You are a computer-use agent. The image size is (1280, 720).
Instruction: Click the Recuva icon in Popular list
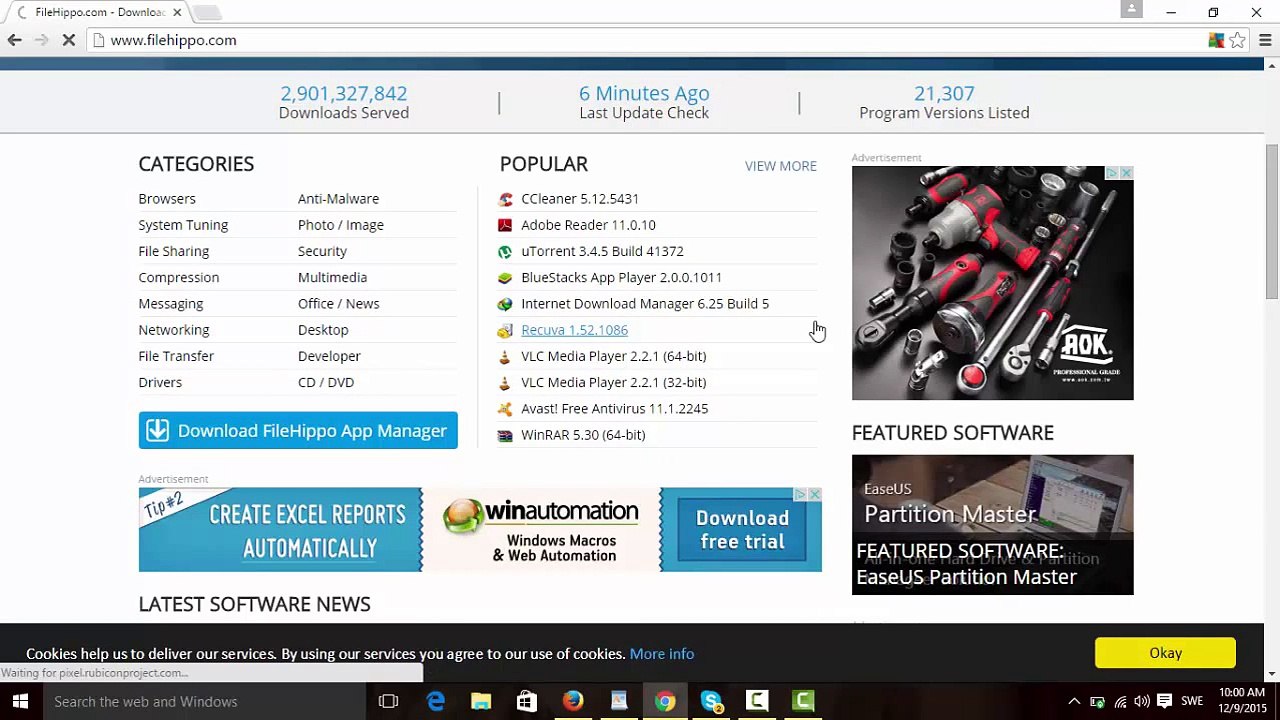click(505, 330)
